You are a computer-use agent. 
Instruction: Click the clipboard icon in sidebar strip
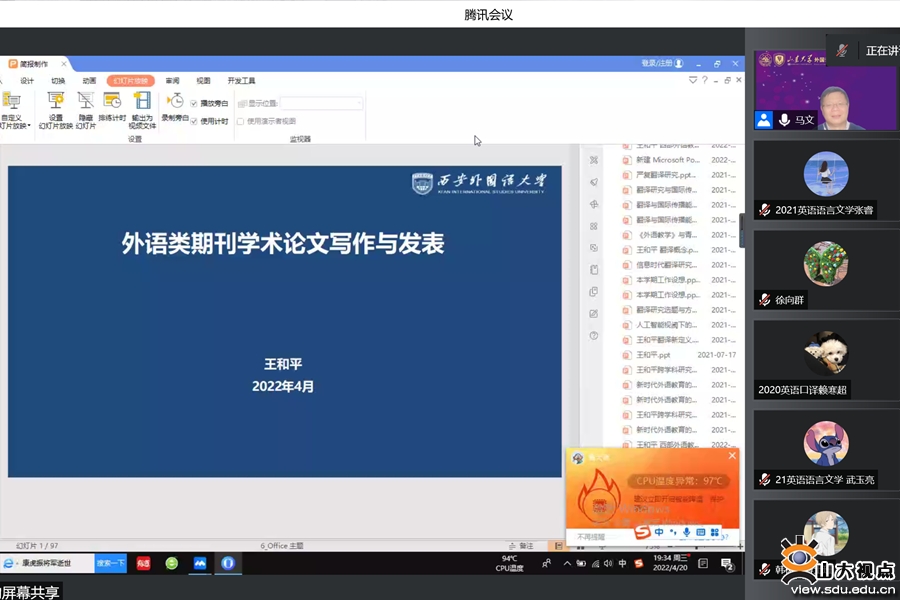pos(594,270)
